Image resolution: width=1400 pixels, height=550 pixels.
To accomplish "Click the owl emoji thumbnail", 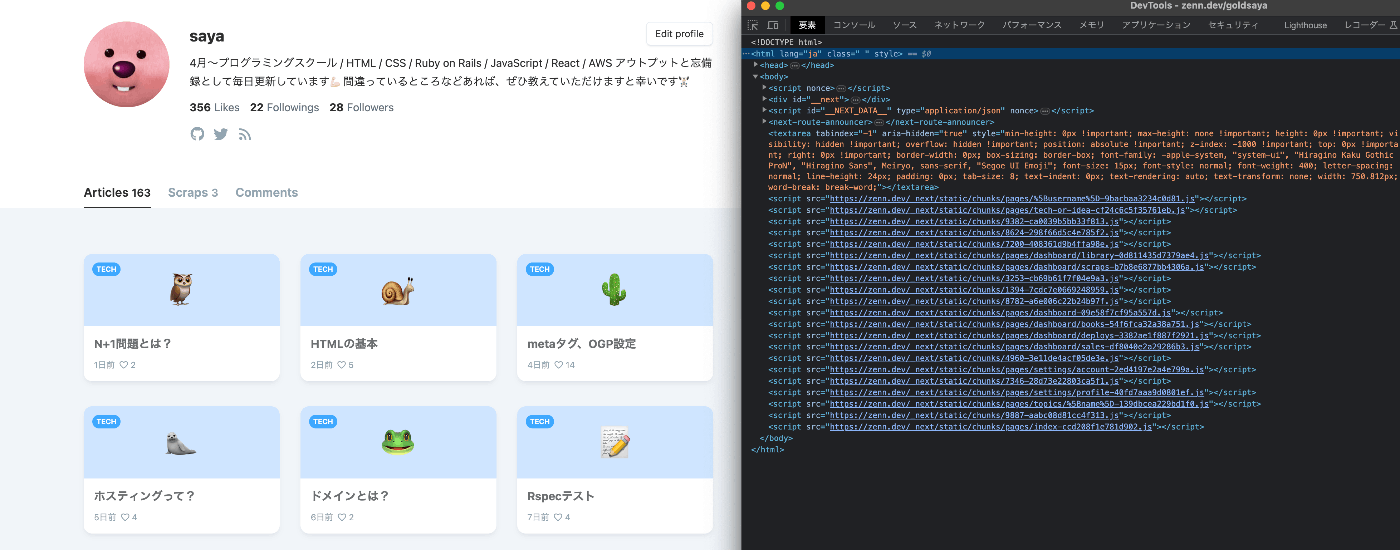I will (x=181, y=290).
